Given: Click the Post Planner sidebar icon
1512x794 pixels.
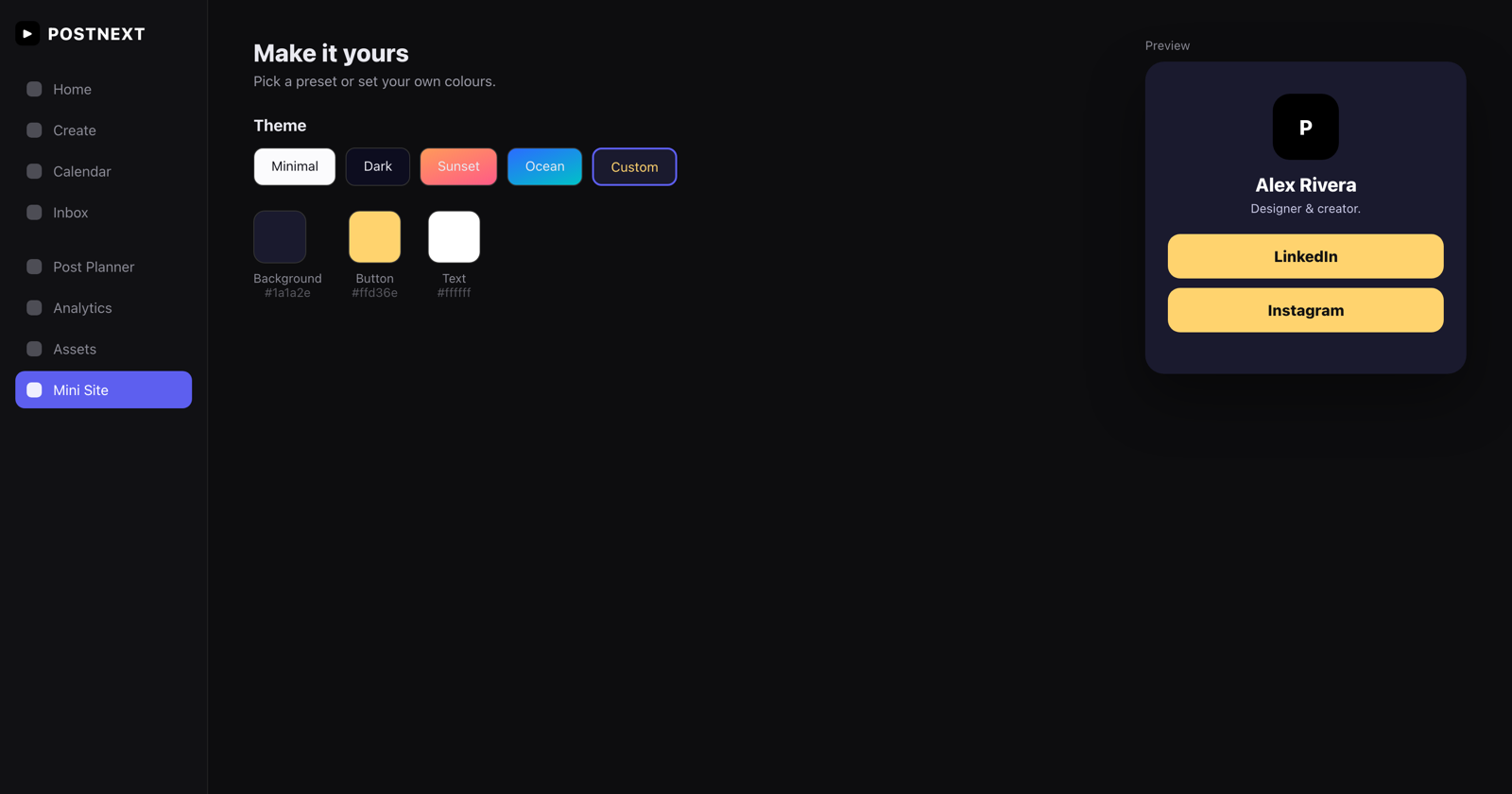Looking at the screenshot, I should point(34,267).
